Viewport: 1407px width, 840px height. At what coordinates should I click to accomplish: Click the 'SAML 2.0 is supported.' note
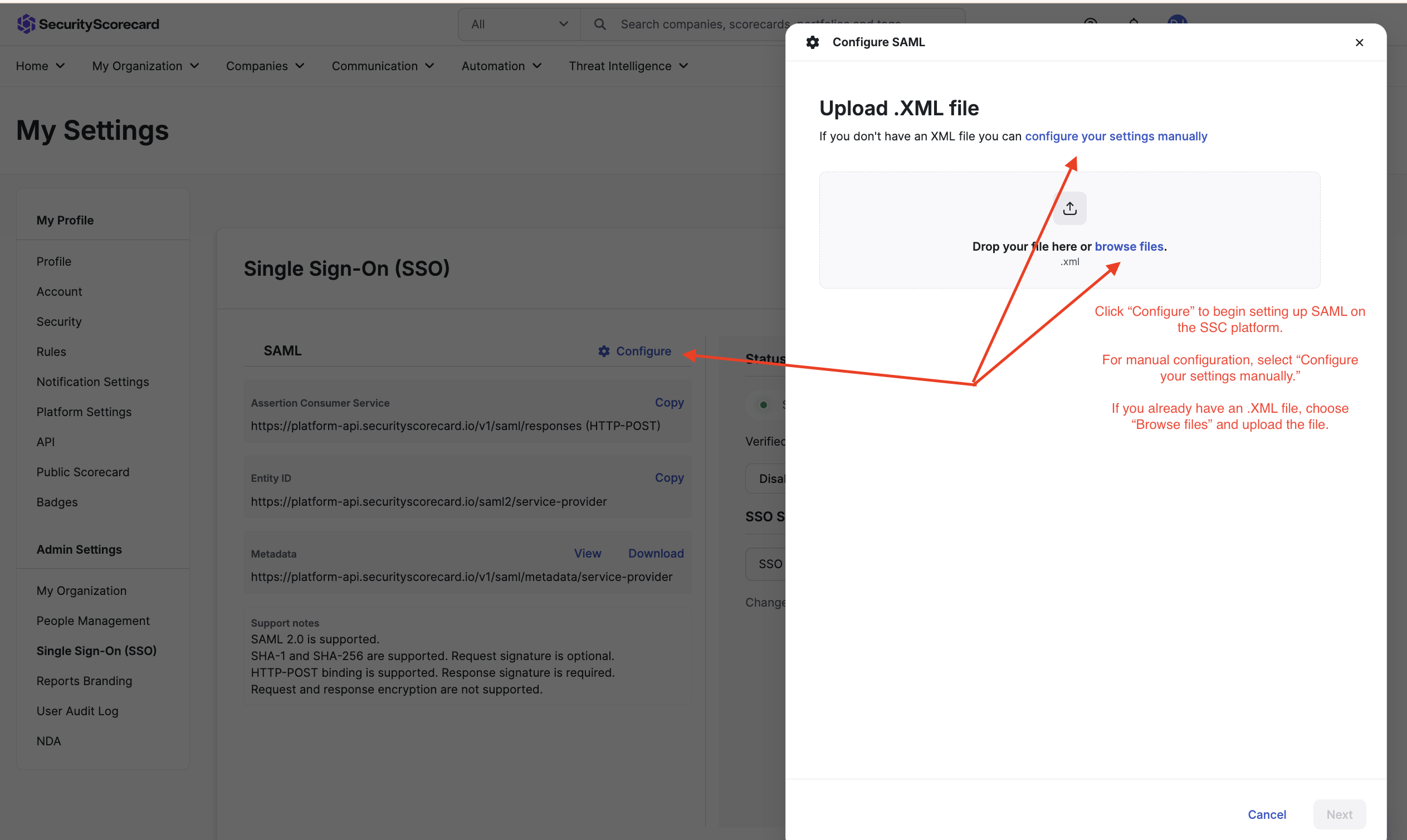coord(315,638)
